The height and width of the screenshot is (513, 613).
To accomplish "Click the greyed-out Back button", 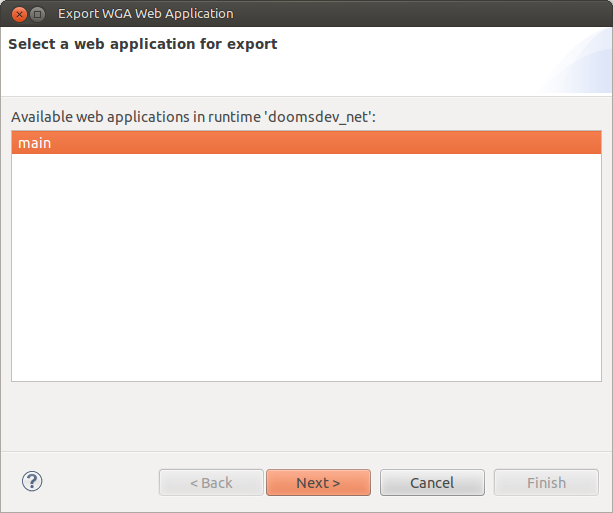I will (x=211, y=483).
